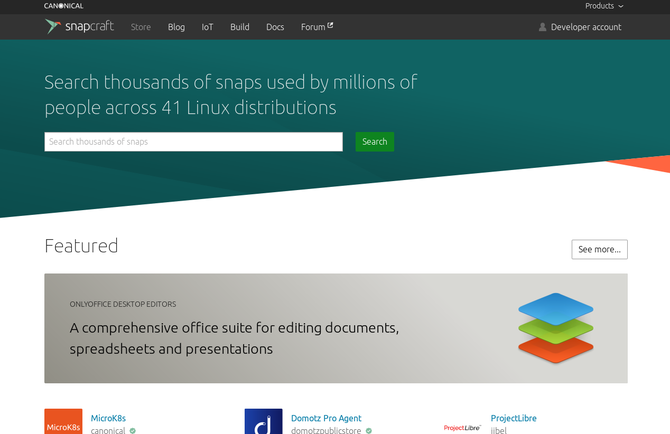This screenshot has height=434, width=670.
Task: Click the See more... button
Action: coord(599,249)
